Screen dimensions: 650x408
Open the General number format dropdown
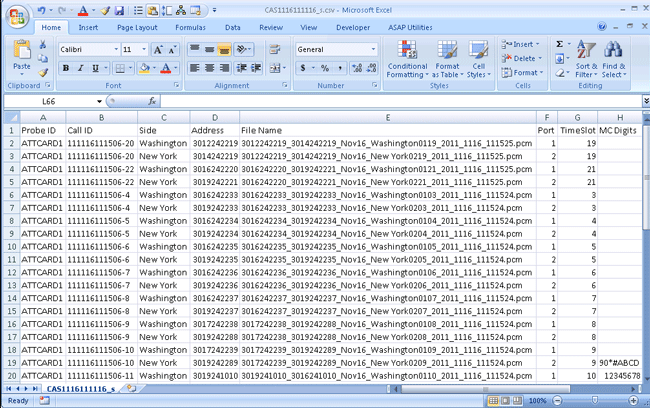click(373, 49)
